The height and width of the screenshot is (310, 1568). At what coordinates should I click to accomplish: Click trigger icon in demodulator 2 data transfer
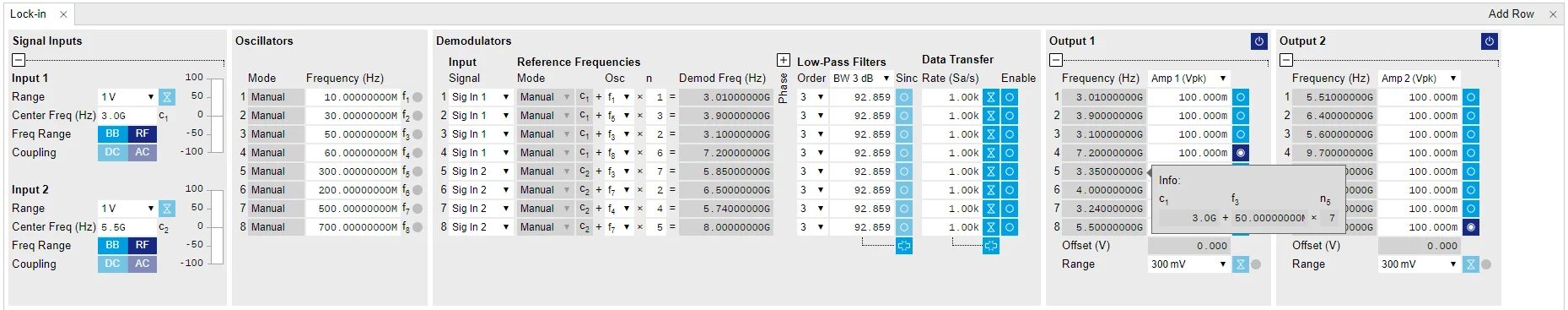(x=991, y=116)
